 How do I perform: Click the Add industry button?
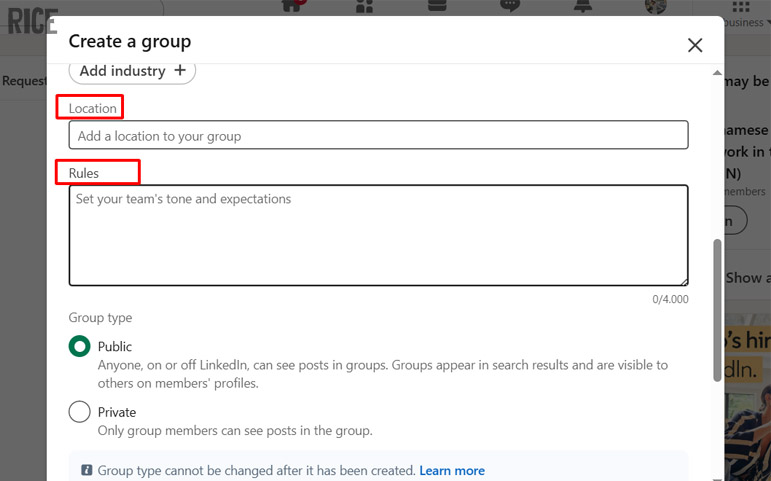pos(132,71)
